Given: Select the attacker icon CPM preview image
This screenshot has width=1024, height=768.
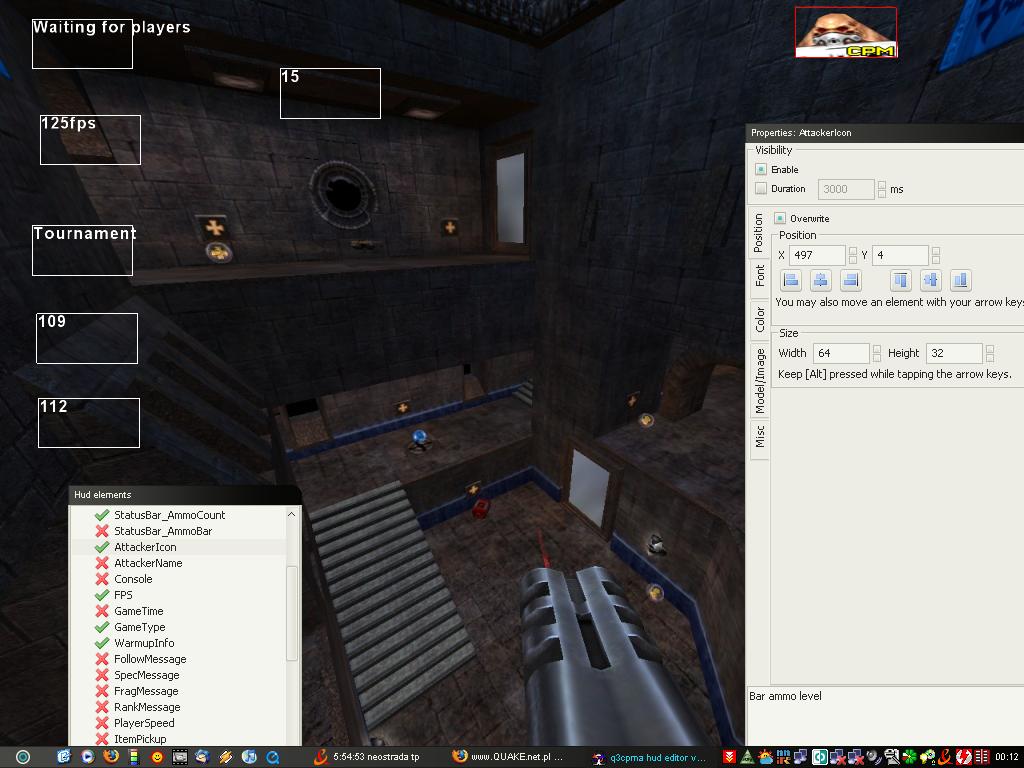Looking at the screenshot, I should 846,32.
